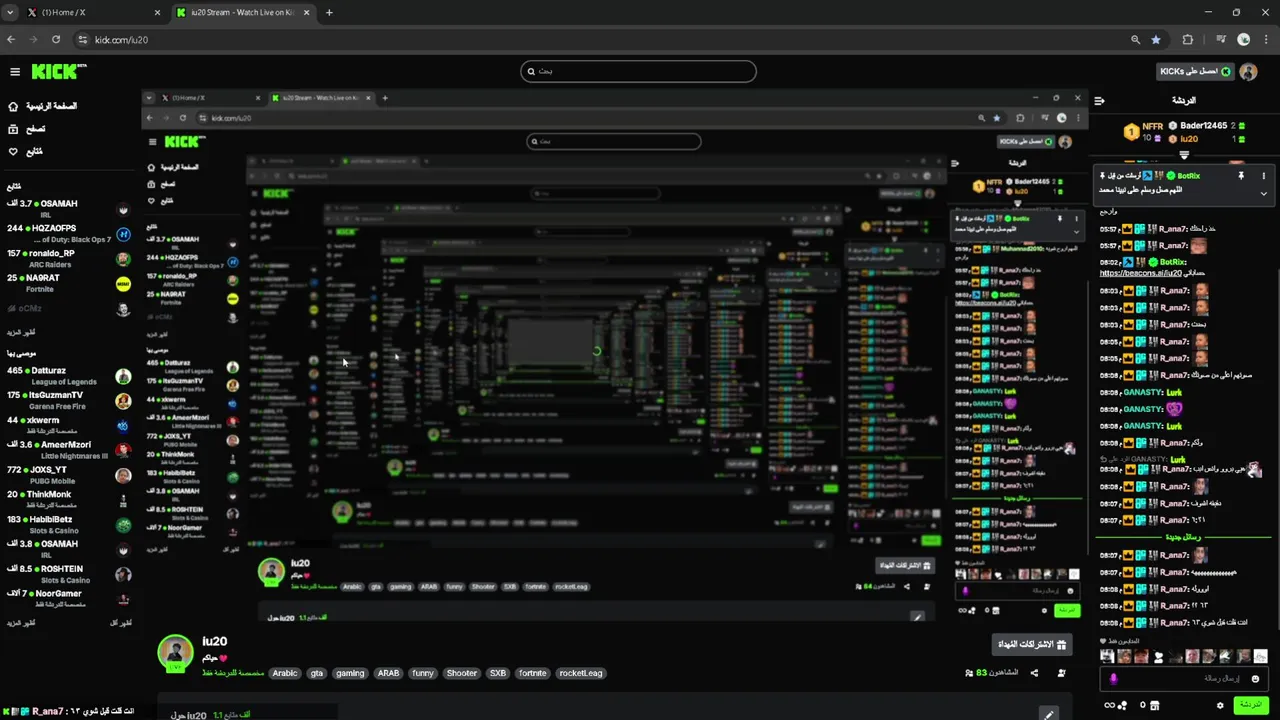Open the beacons.ai/iu20 link in chat
The height and width of the screenshot is (720, 1280).
click(x=1141, y=273)
